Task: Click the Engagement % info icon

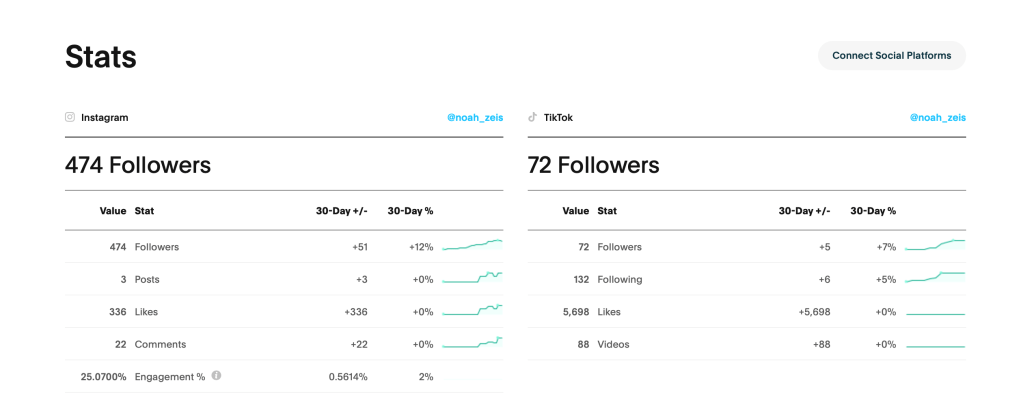Action: (x=216, y=376)
